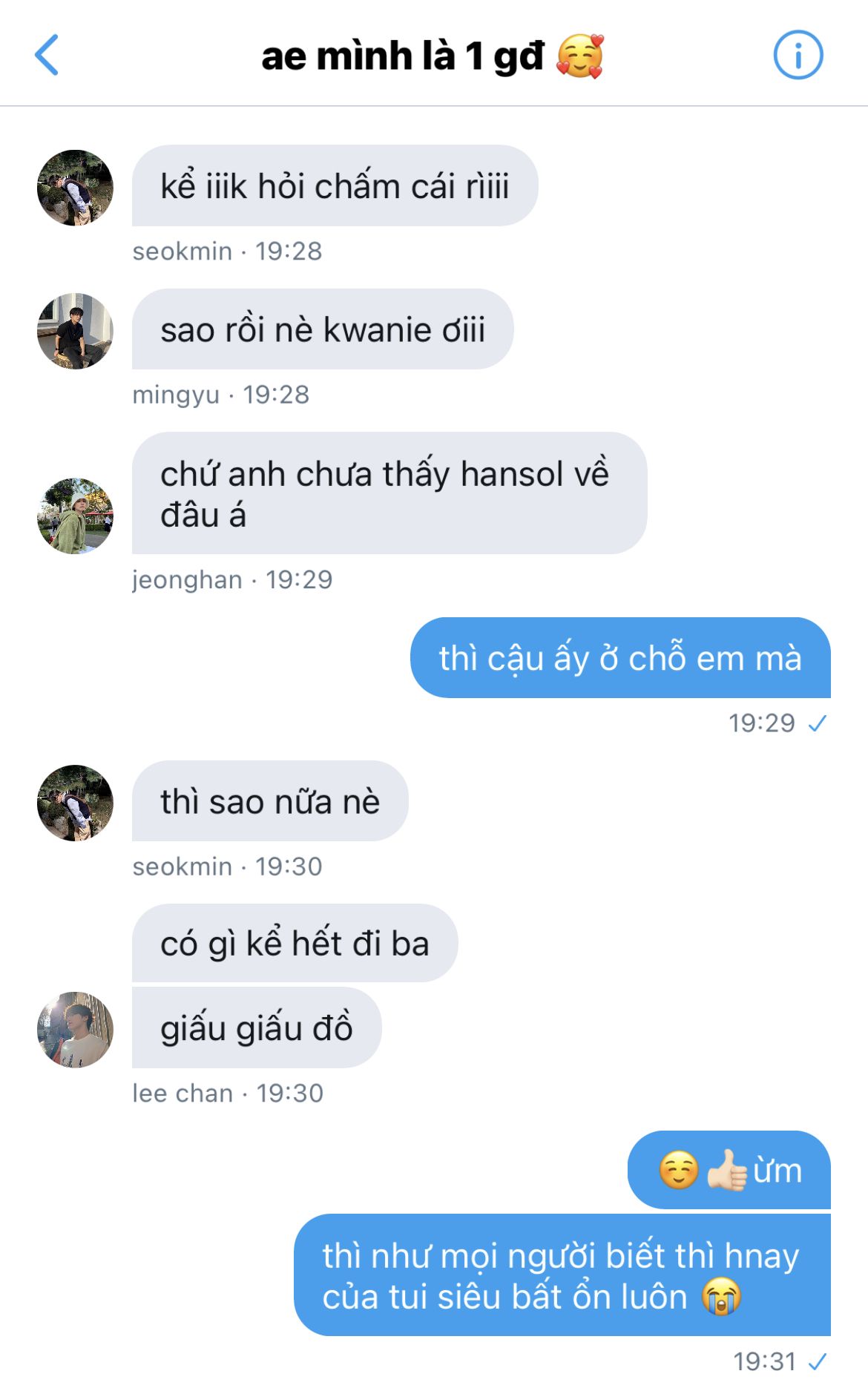Screen dimensions: 868x1391
Task: Tap the read checkmark beside 19:29
Action: (818, 723)
